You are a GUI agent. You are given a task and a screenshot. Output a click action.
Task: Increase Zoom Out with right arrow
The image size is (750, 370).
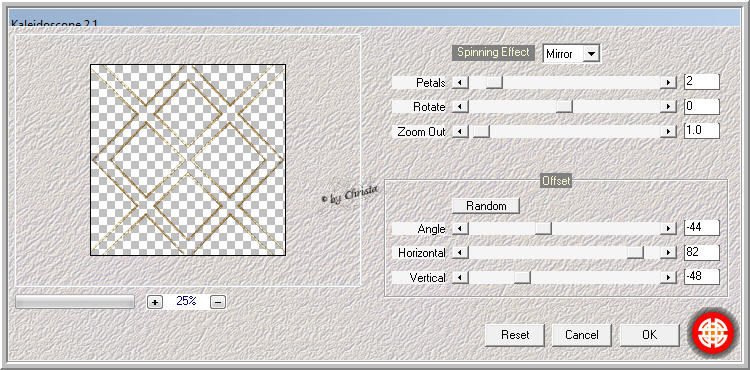pos(668,131)
